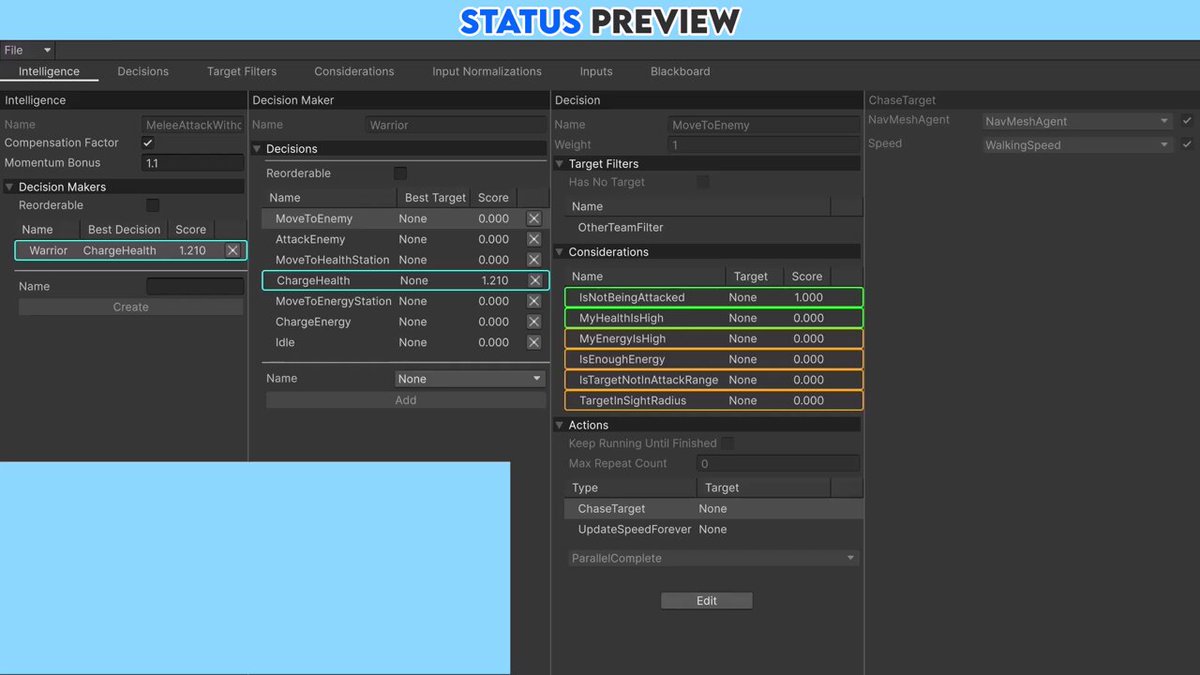The width and height of the screenshot is (1200, 675).
Task: Click the Edit button
Action: point(707,601)
